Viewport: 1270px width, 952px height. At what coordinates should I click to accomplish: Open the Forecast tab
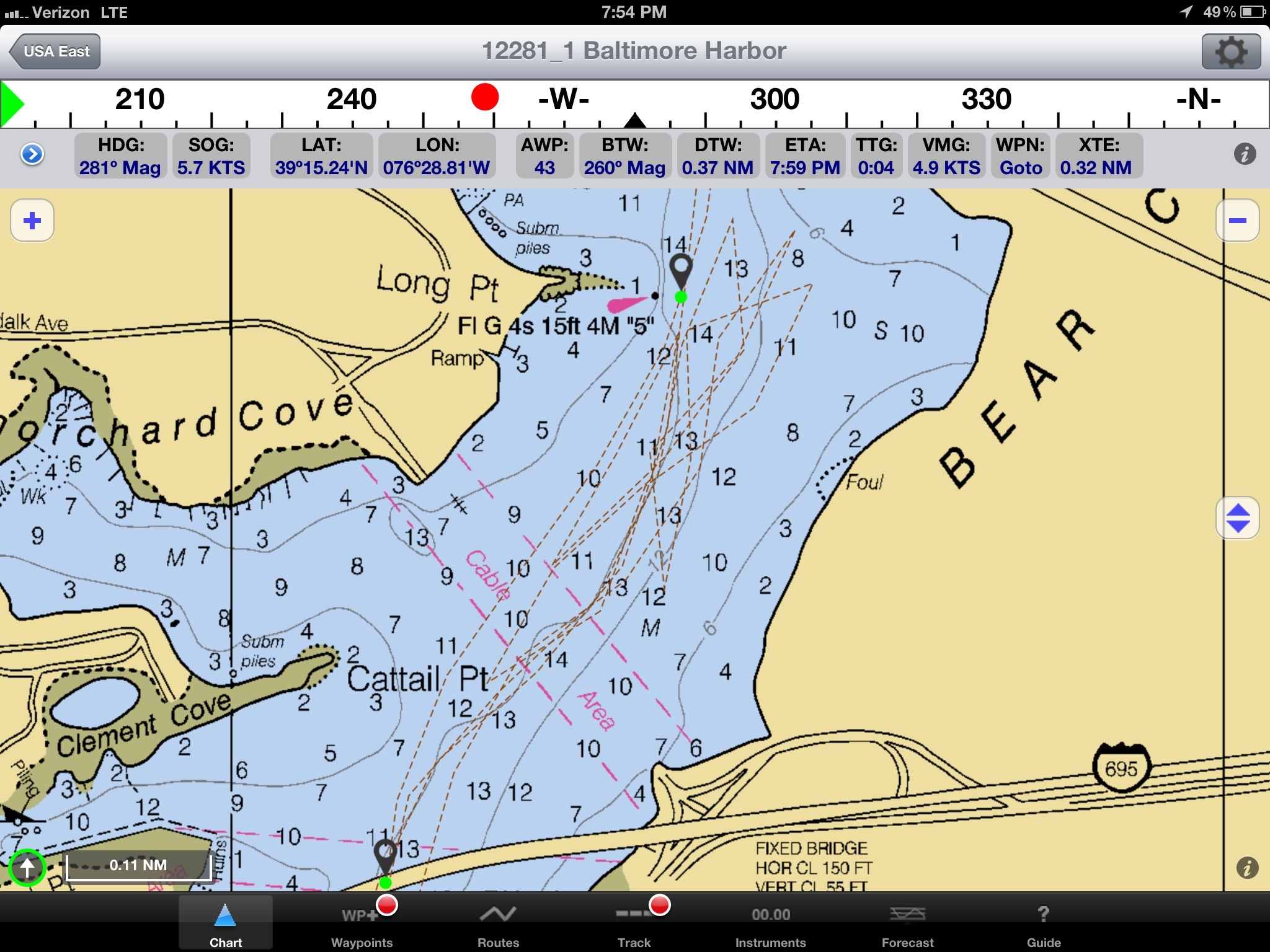[907, 922]
